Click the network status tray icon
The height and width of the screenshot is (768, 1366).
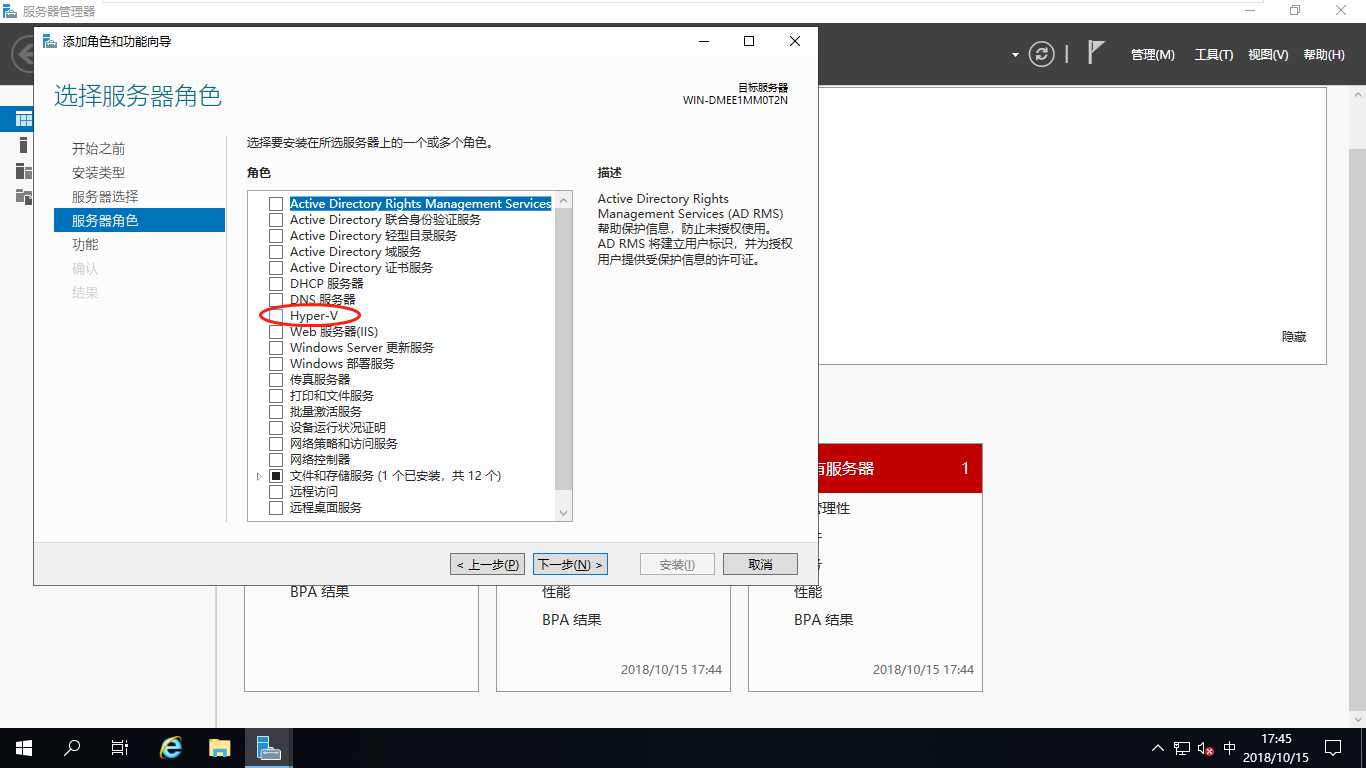(x=1182, y=748)
